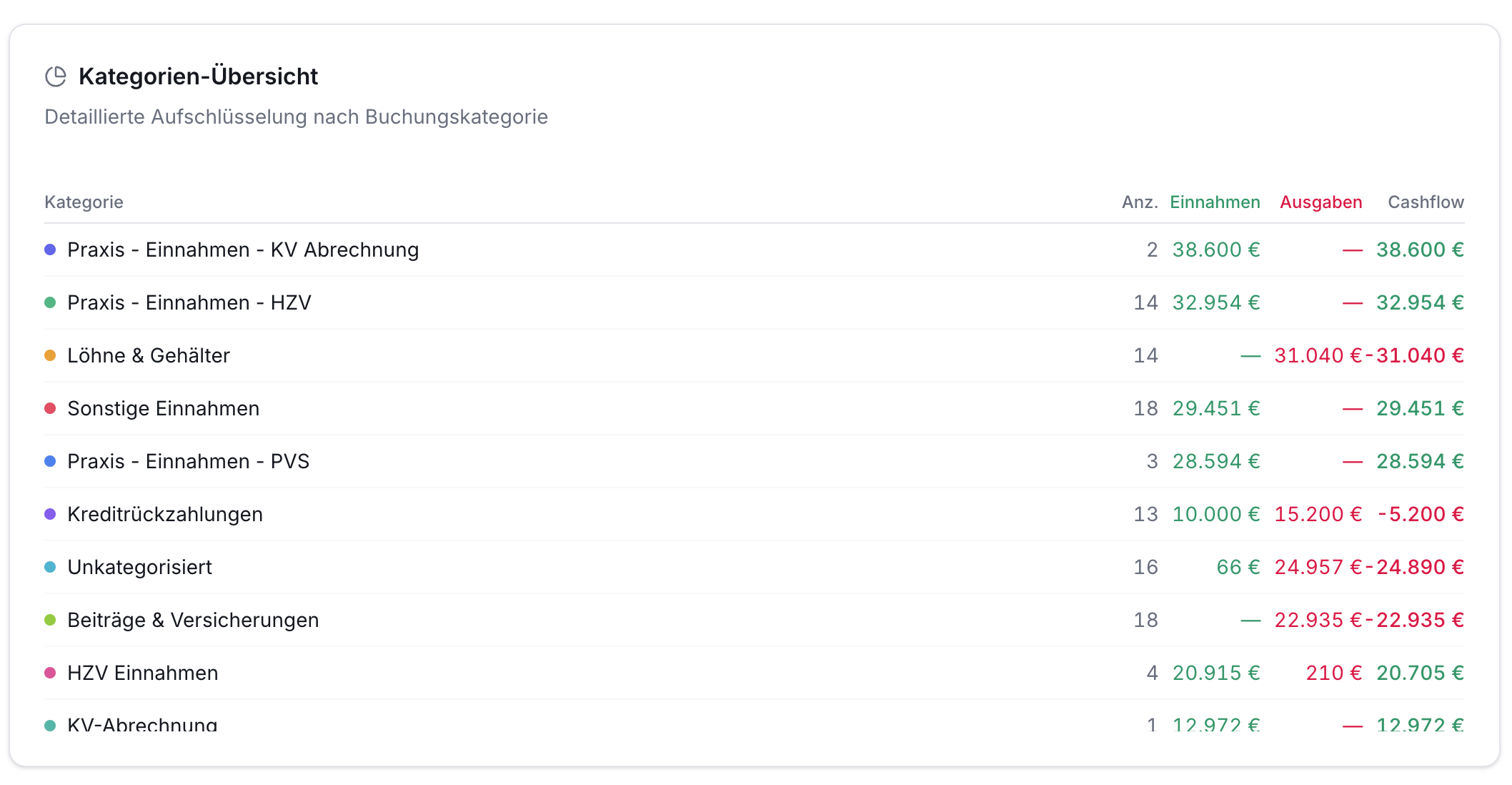The image size is (1512, 785).
Task: Click the blue dot for Praxis Einnahmen PVS
Action: click(x=50, y=461)
